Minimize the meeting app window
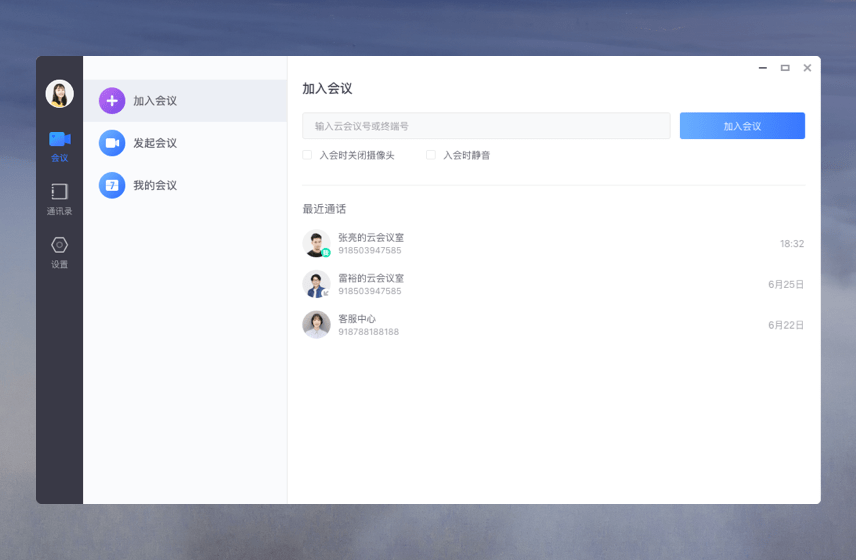The height and width of the screenshot is (560, 856). pos(763,68)
